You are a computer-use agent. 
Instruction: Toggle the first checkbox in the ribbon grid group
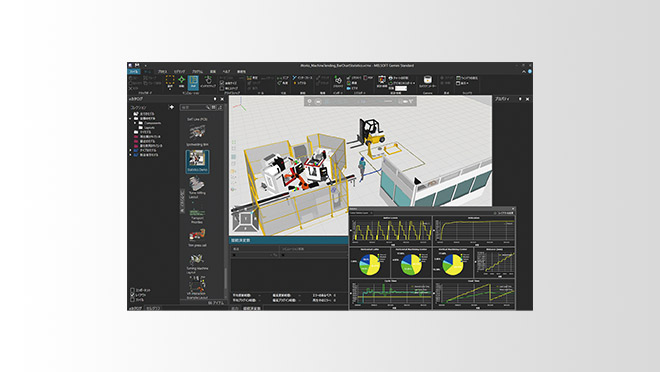pos(222,83)
